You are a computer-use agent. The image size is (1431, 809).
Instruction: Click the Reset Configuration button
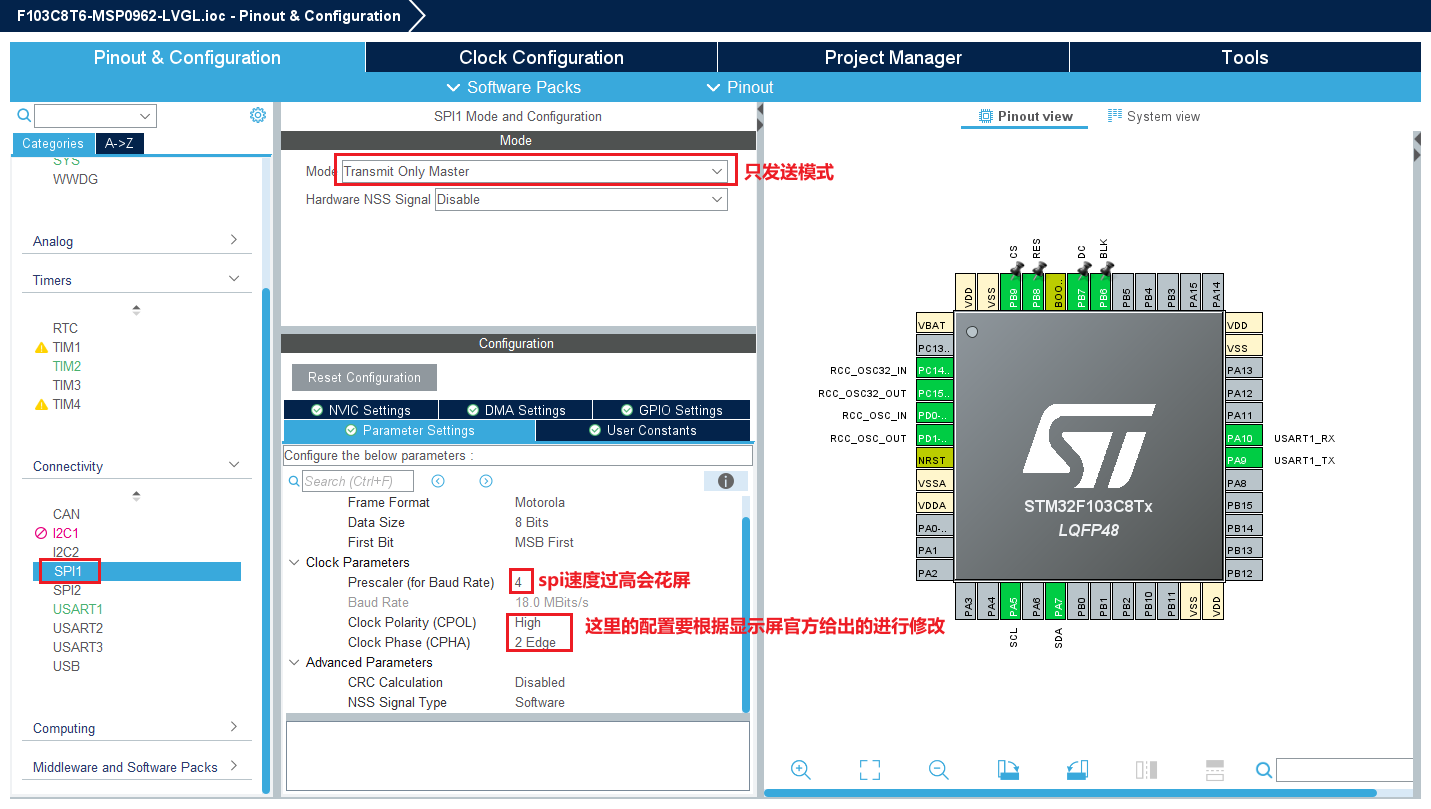pyautogui.click(x=364, y=377)
